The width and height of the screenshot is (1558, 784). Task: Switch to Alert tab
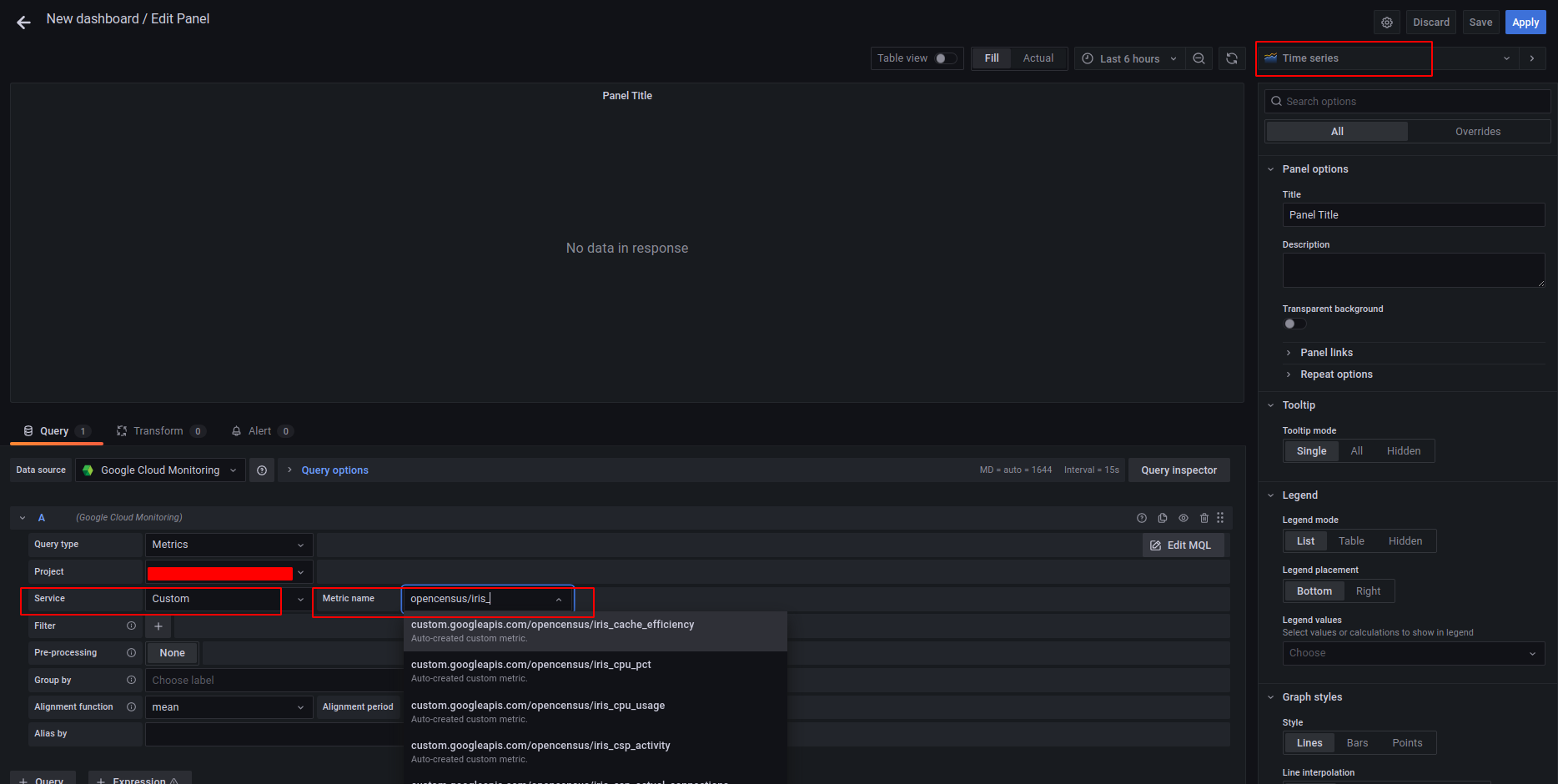point(261,431)
